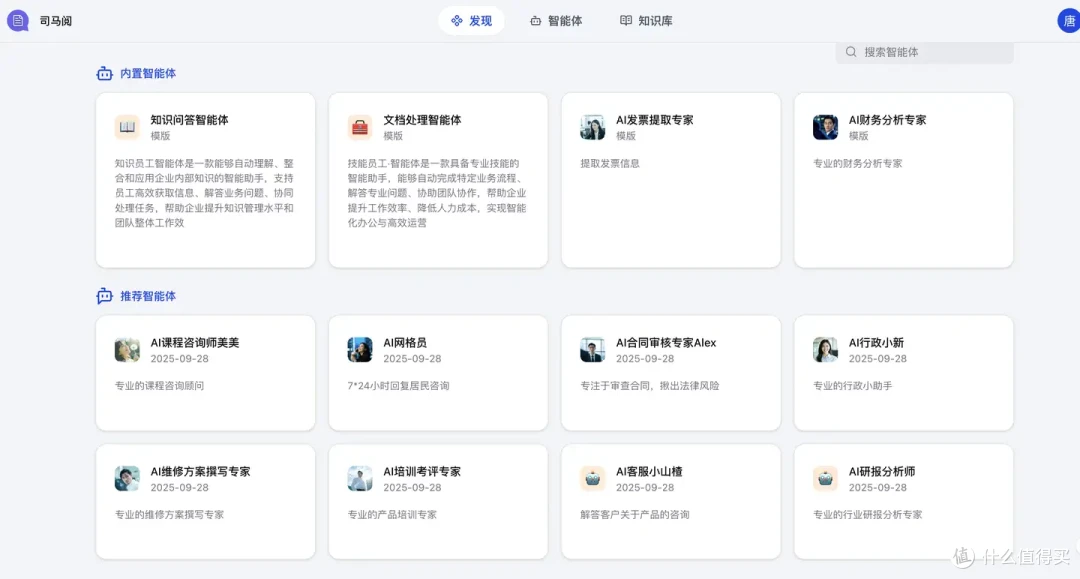
Task: Click the AI研报分析师 title text
Action: point(882,472)
